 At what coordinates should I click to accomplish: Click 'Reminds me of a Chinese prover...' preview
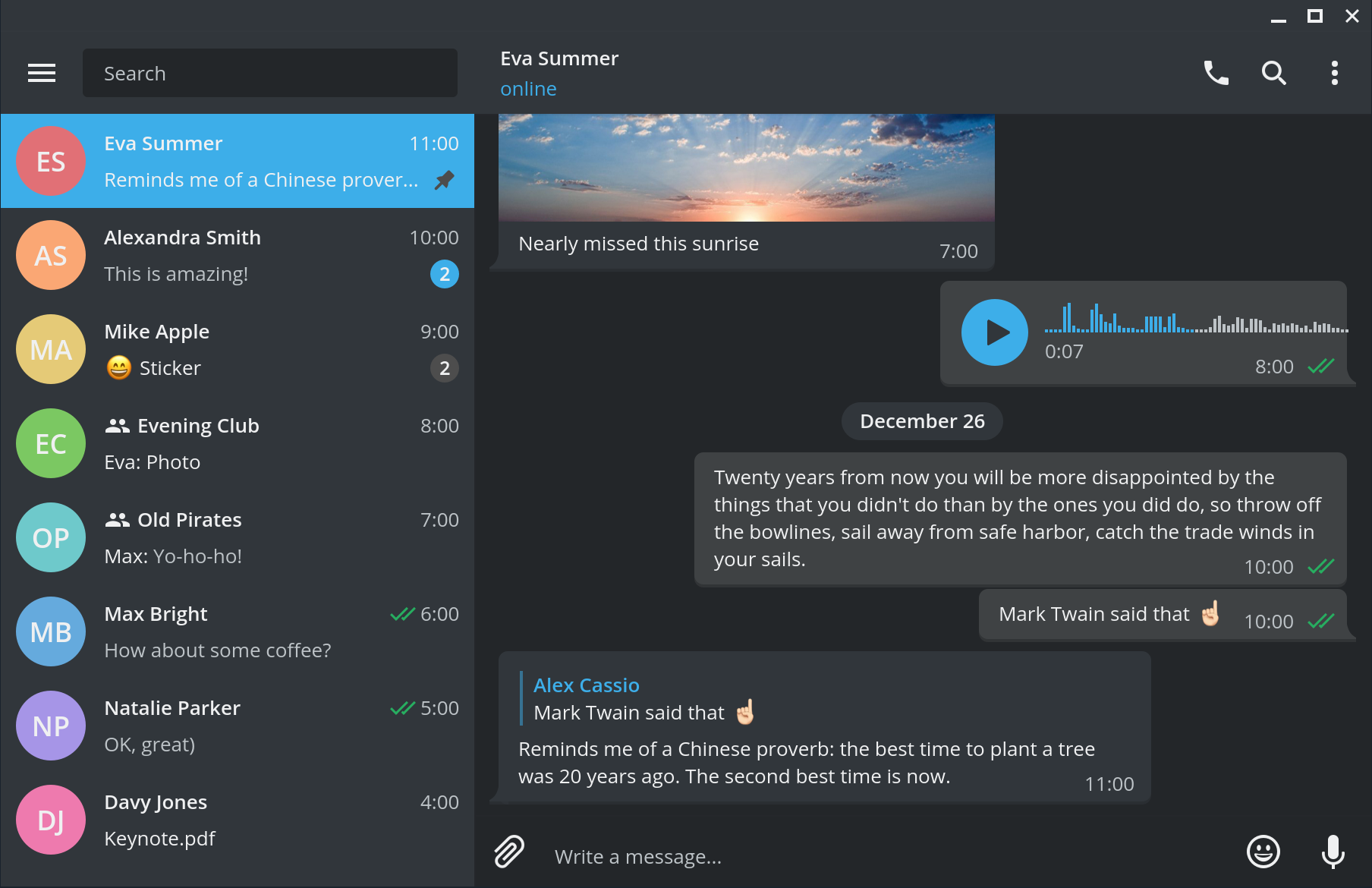(x=261, y=180)
